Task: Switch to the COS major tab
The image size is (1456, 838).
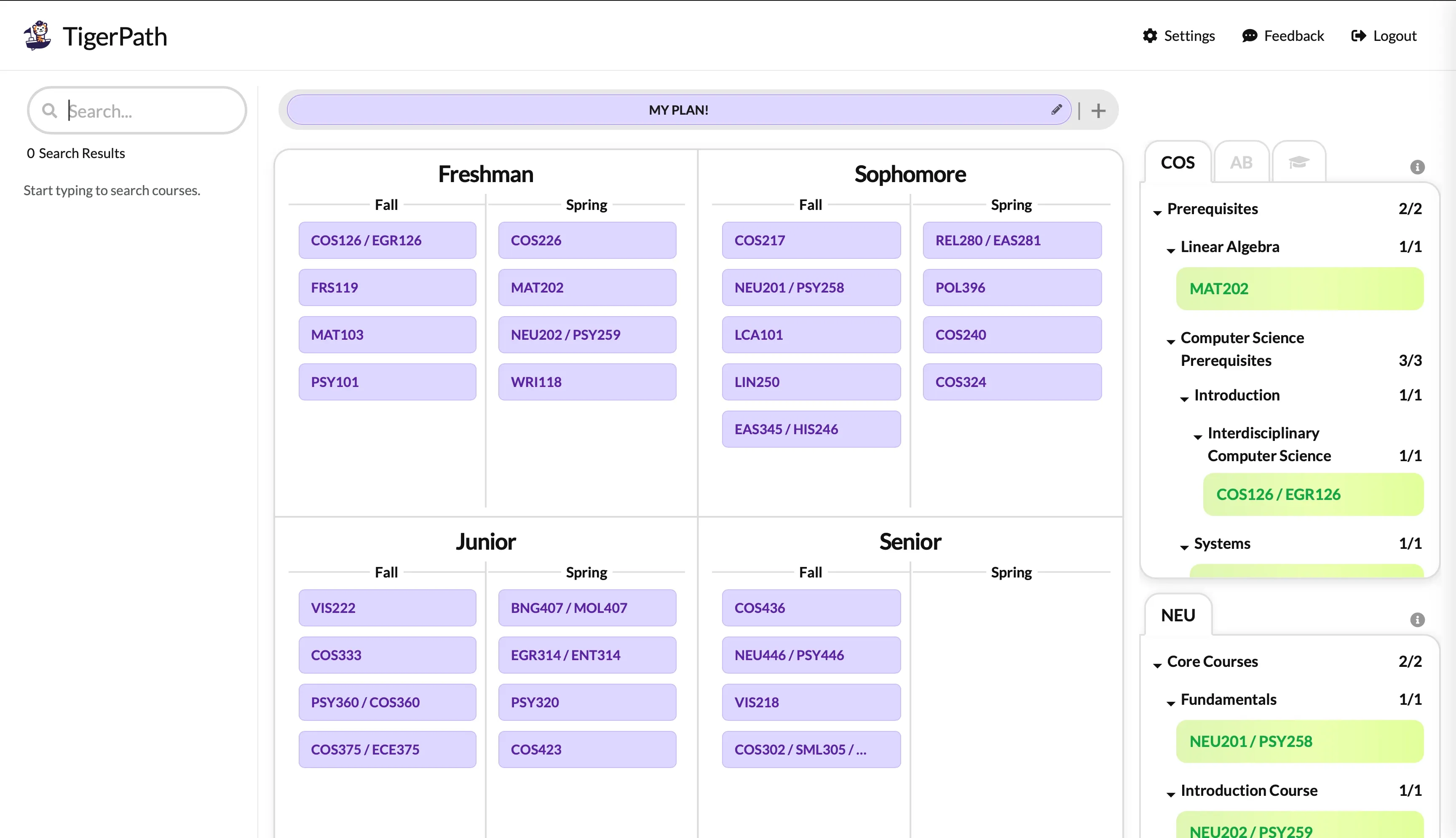Action: [x=1178, y=162]
